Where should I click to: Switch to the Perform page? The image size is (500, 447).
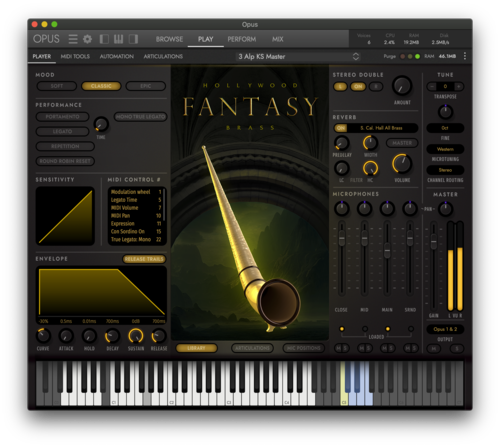point(242,39)
